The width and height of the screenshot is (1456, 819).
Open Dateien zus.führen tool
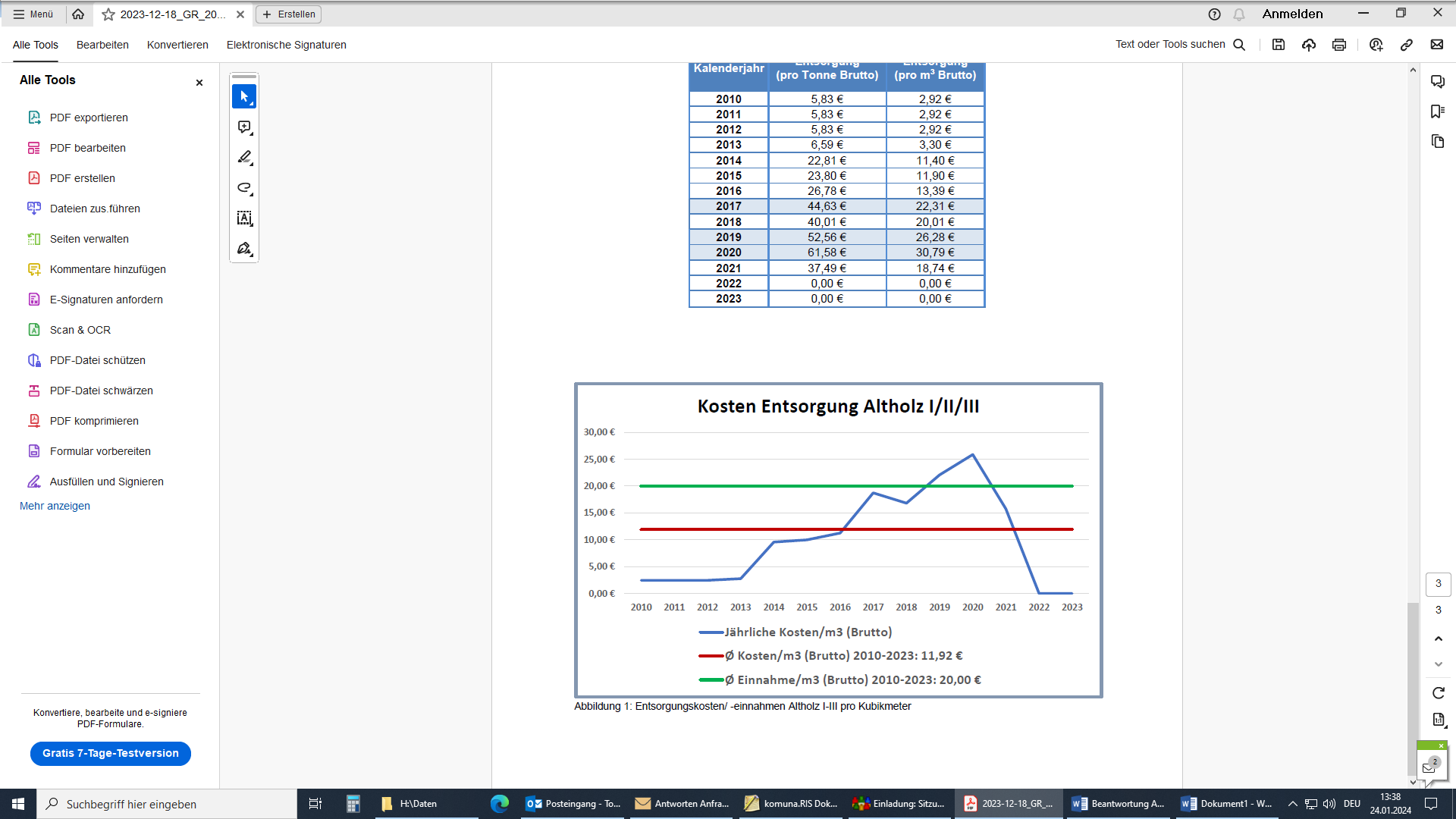95,209
